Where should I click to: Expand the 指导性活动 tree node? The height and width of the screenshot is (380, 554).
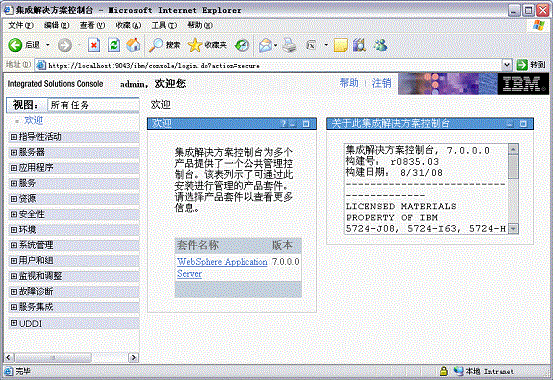click(14, 137)
